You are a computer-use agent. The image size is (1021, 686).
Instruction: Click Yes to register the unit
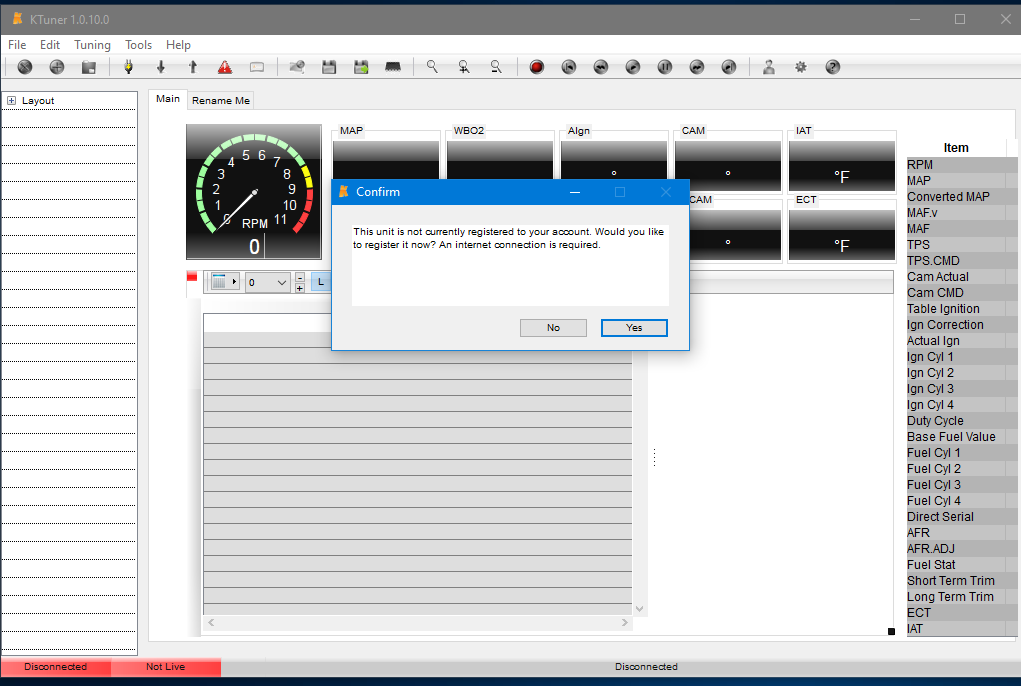click(x=634, y=328)
